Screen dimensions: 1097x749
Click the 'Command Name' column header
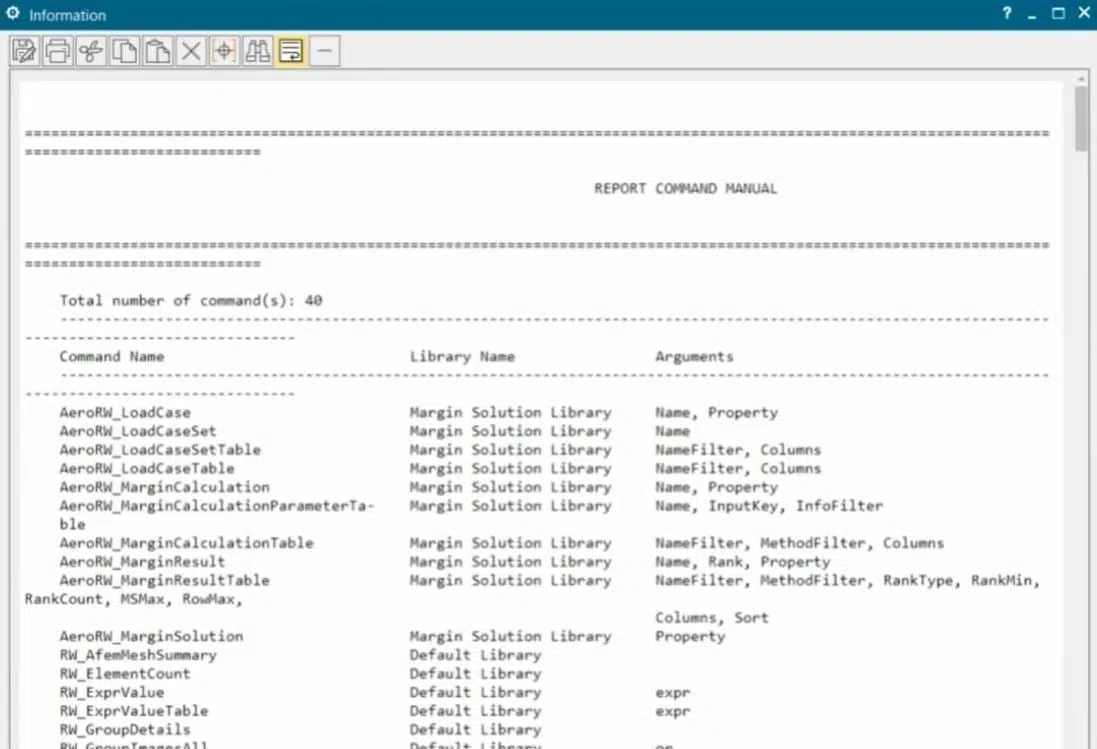point(112,357)
